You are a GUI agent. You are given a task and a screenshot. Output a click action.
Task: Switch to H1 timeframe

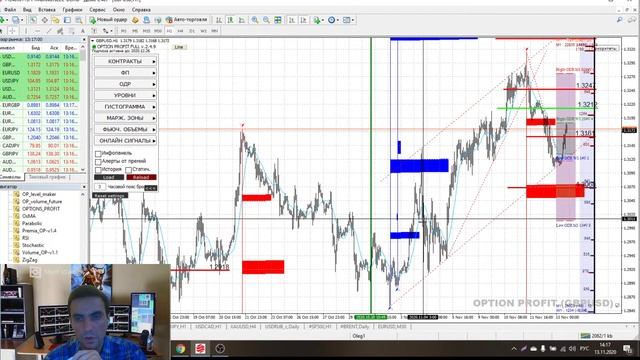point(169,31)
